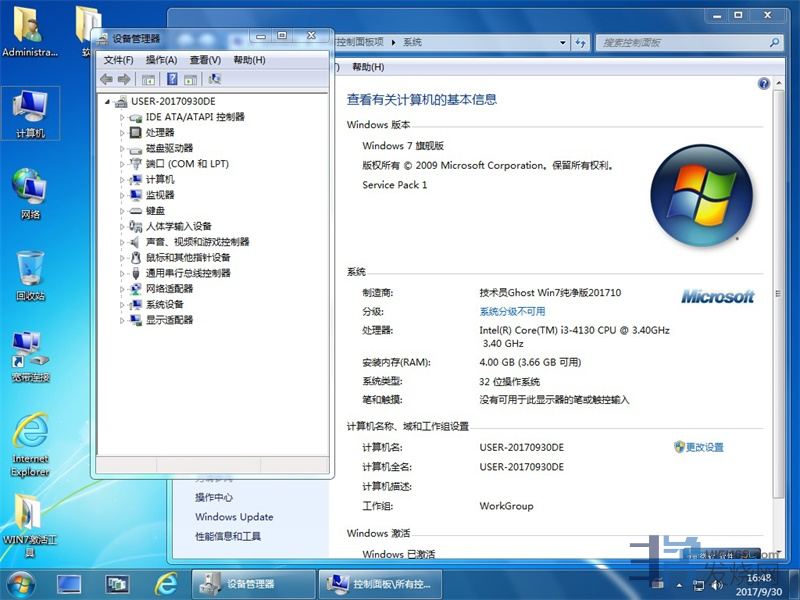Click the 系统分级不可用 link

tap(512, 312)
